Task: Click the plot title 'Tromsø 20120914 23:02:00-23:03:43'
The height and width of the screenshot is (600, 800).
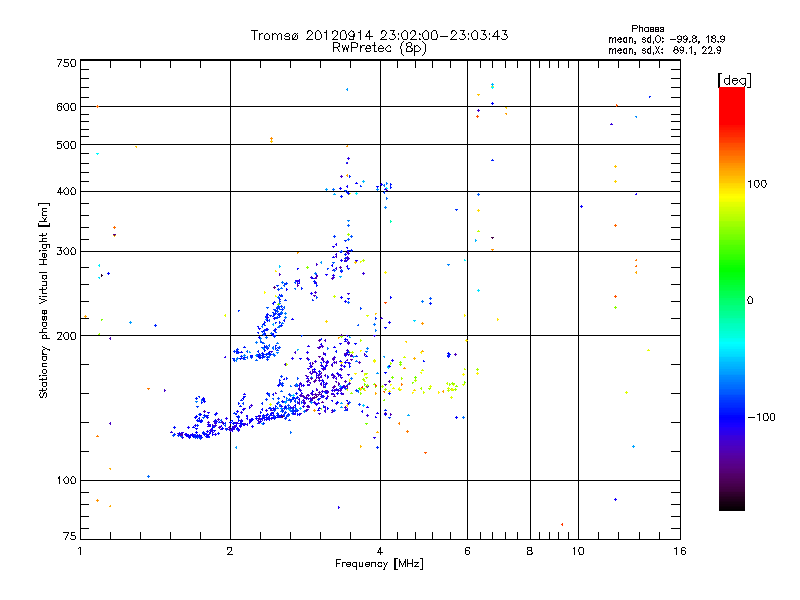Action: coord(379,35)
